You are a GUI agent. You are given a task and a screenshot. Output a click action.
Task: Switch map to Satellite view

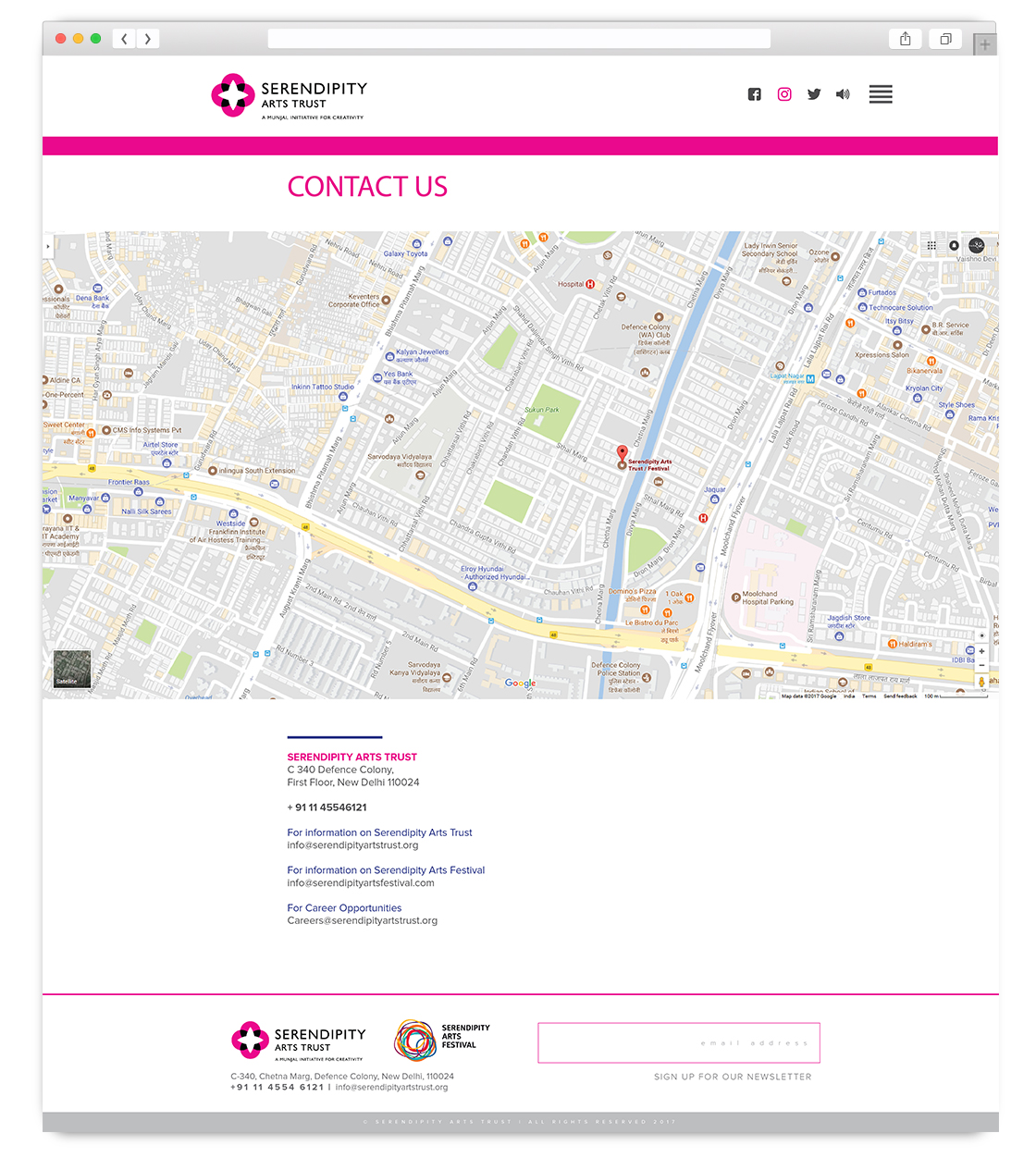72,668
